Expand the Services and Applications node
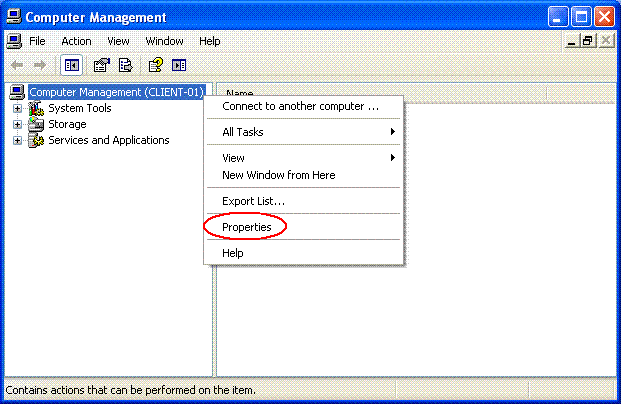Image resolution: width=621 pixels, height=404 pixels. (17, 140)
